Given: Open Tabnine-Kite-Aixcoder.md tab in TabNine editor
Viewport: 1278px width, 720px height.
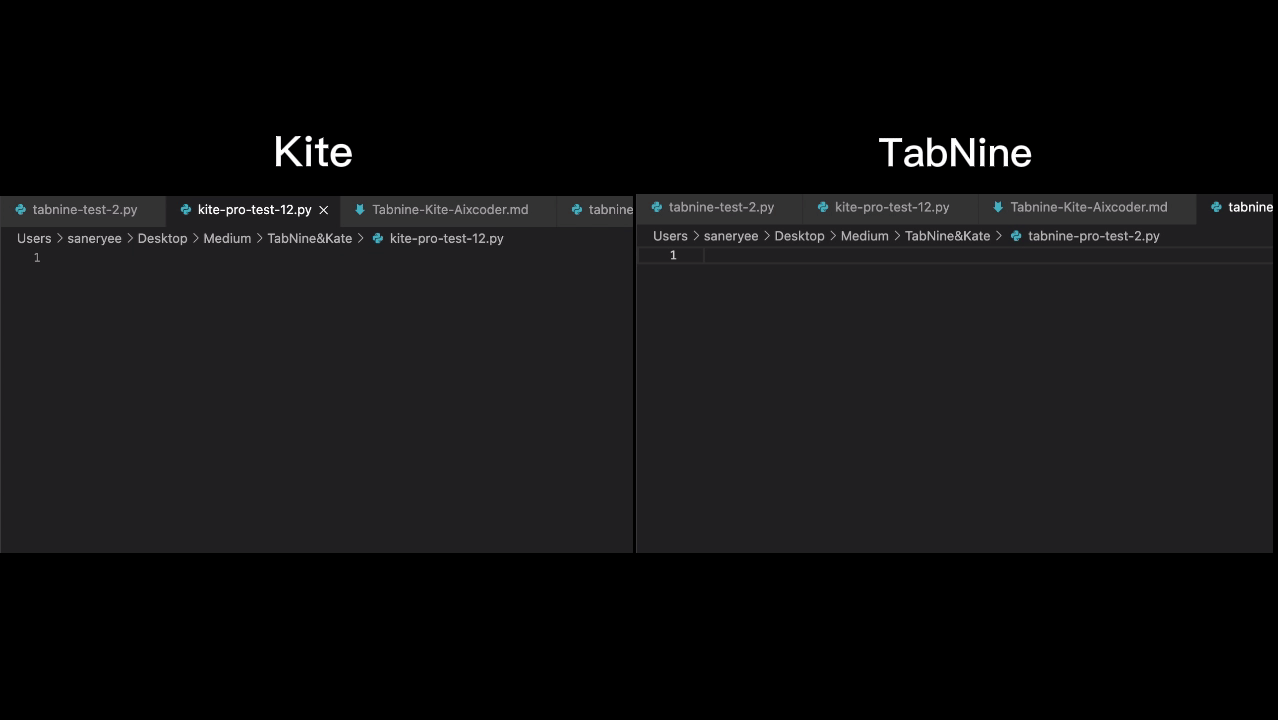Looking at the screenshot, I should (1088, 207).
